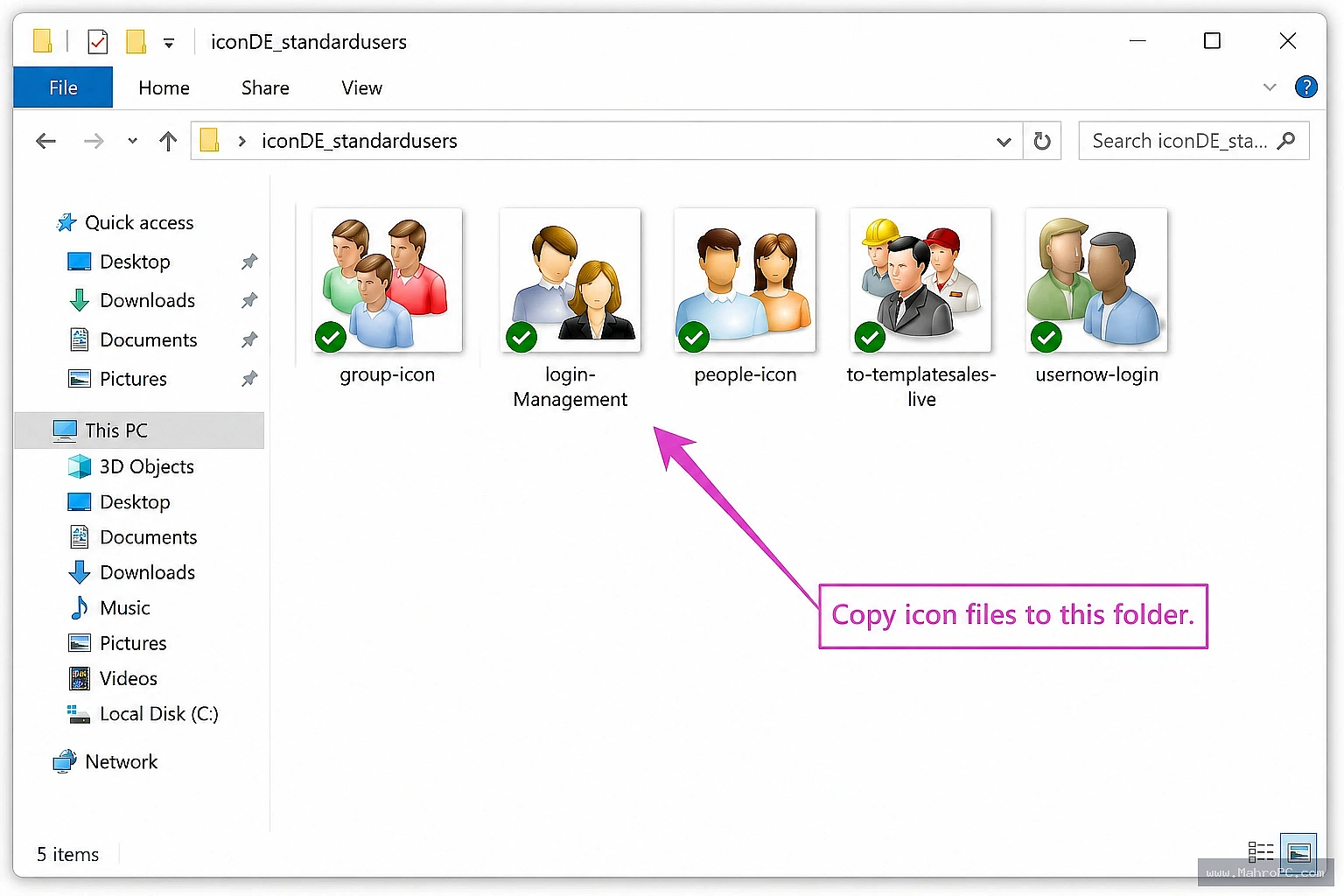The image size is (1344, 896).
Task: Click the pin icon next to Documents
Action: pyautogui.click(x=249, y=339)
